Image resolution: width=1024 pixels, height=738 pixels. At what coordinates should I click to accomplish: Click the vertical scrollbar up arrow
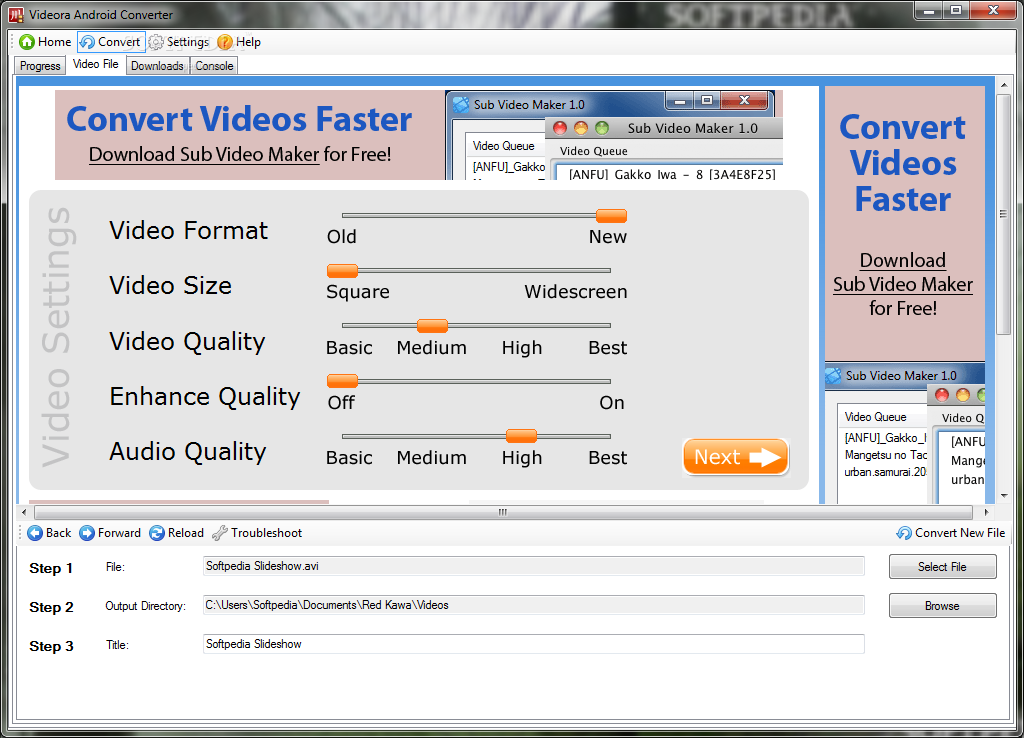pyautogui.click(x=1004, y=84)
